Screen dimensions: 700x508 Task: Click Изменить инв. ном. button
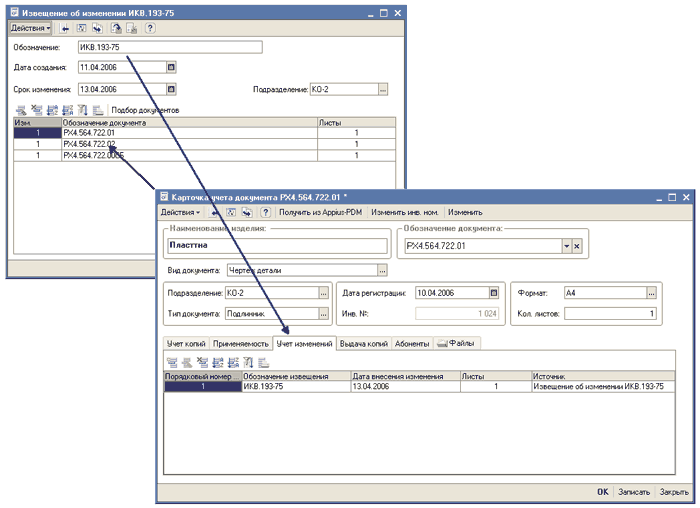(x=404, y=212)
